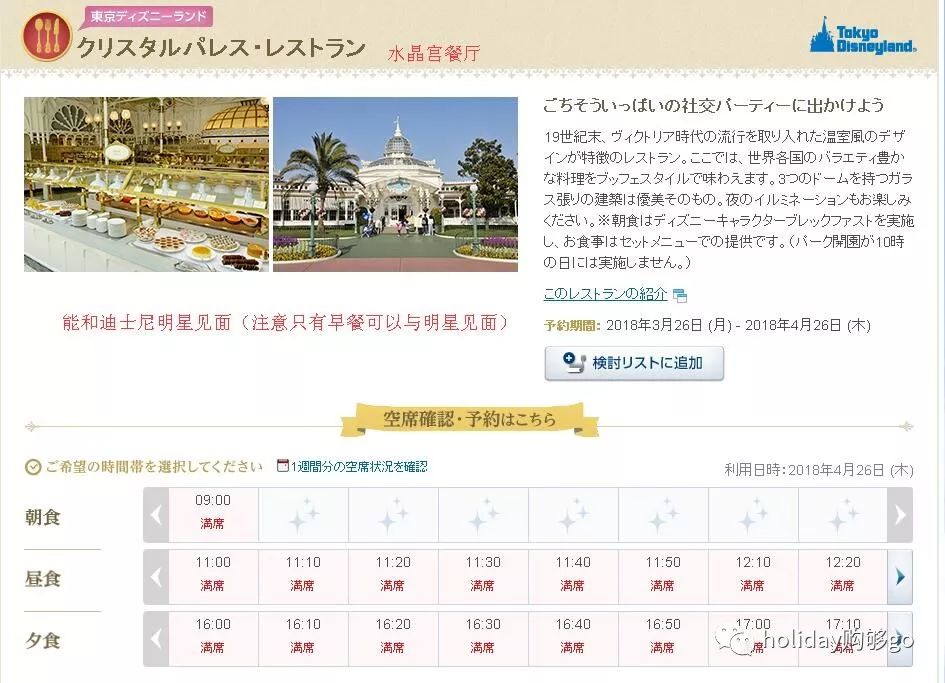This screenshot has width=945, height=683.
Task: Select the 16:40 dinner slot
Action: (573, 639)
